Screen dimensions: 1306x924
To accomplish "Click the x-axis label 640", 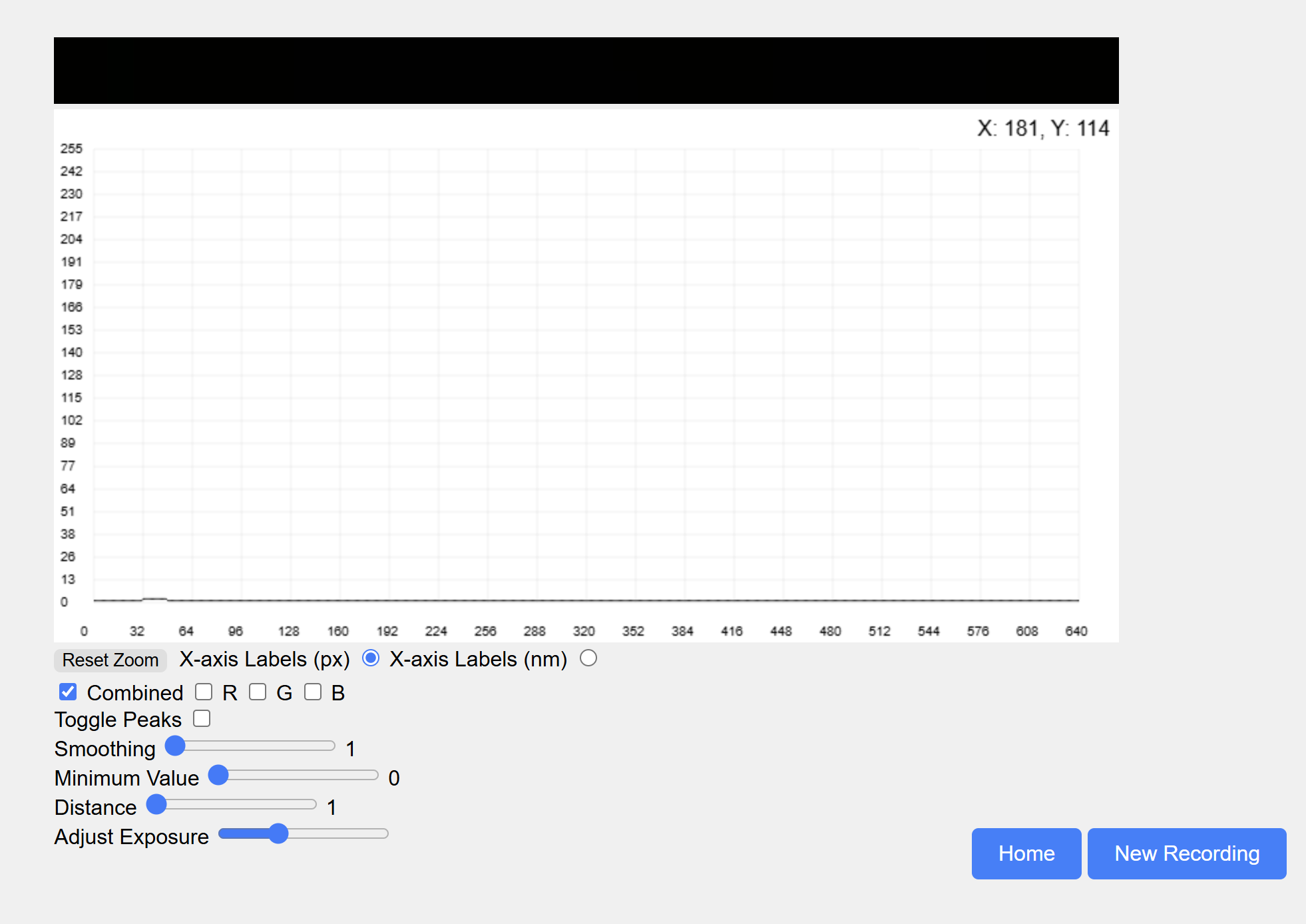I will (1076, 631).
